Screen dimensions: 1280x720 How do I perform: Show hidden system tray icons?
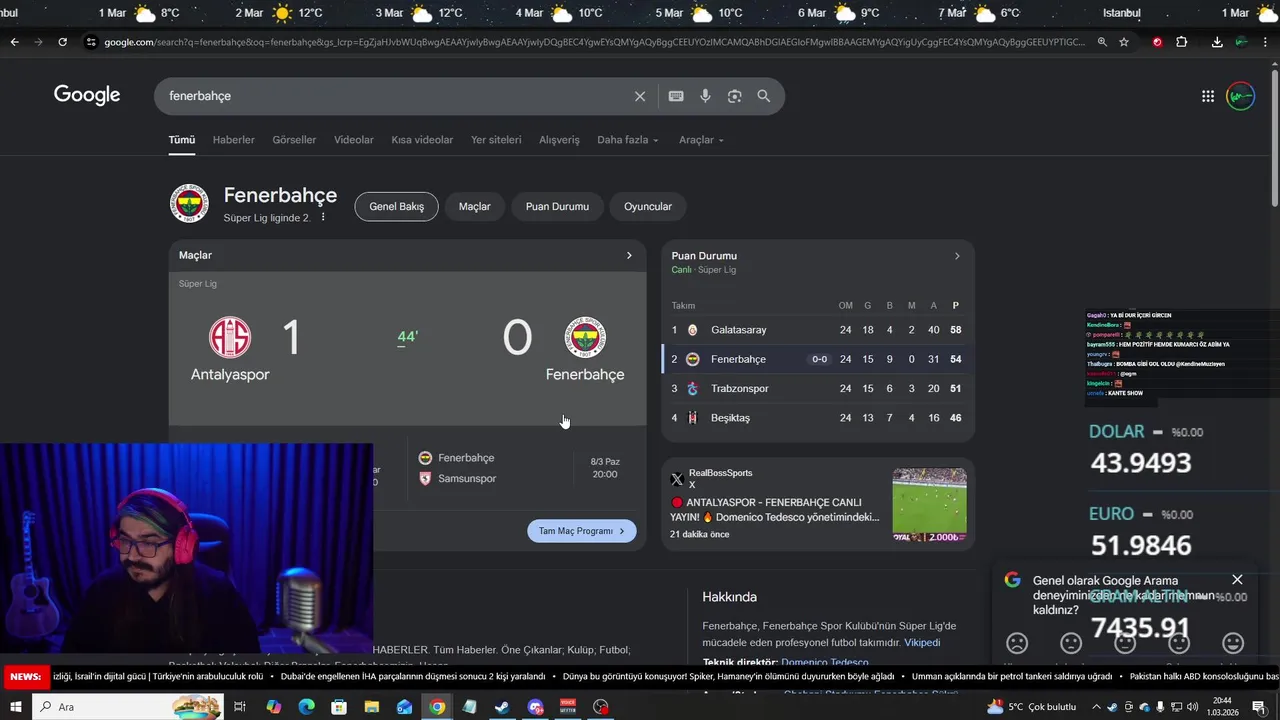point(1096,707)
